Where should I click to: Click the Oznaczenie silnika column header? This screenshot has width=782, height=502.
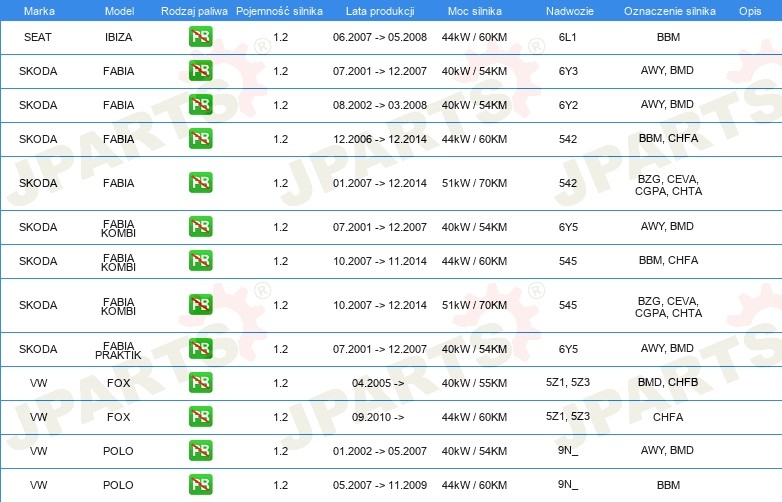pos(669,11)
